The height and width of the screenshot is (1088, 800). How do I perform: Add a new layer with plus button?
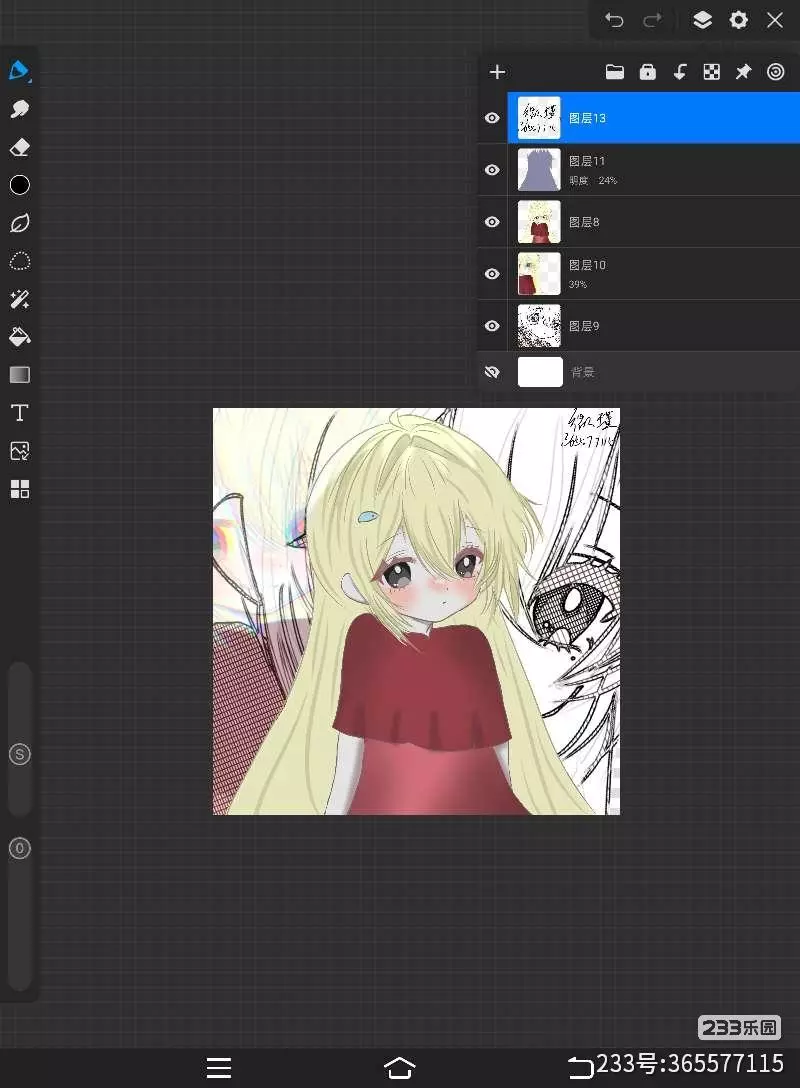(x=497, y=72)
